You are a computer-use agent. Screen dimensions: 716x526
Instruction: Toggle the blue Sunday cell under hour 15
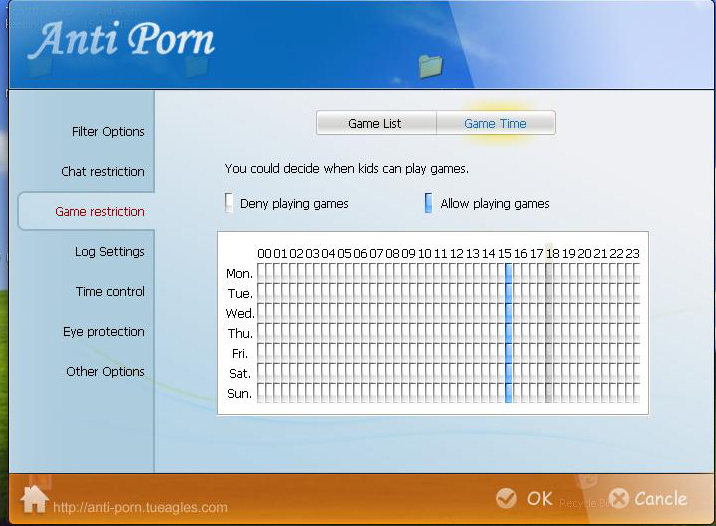(509, 393)
